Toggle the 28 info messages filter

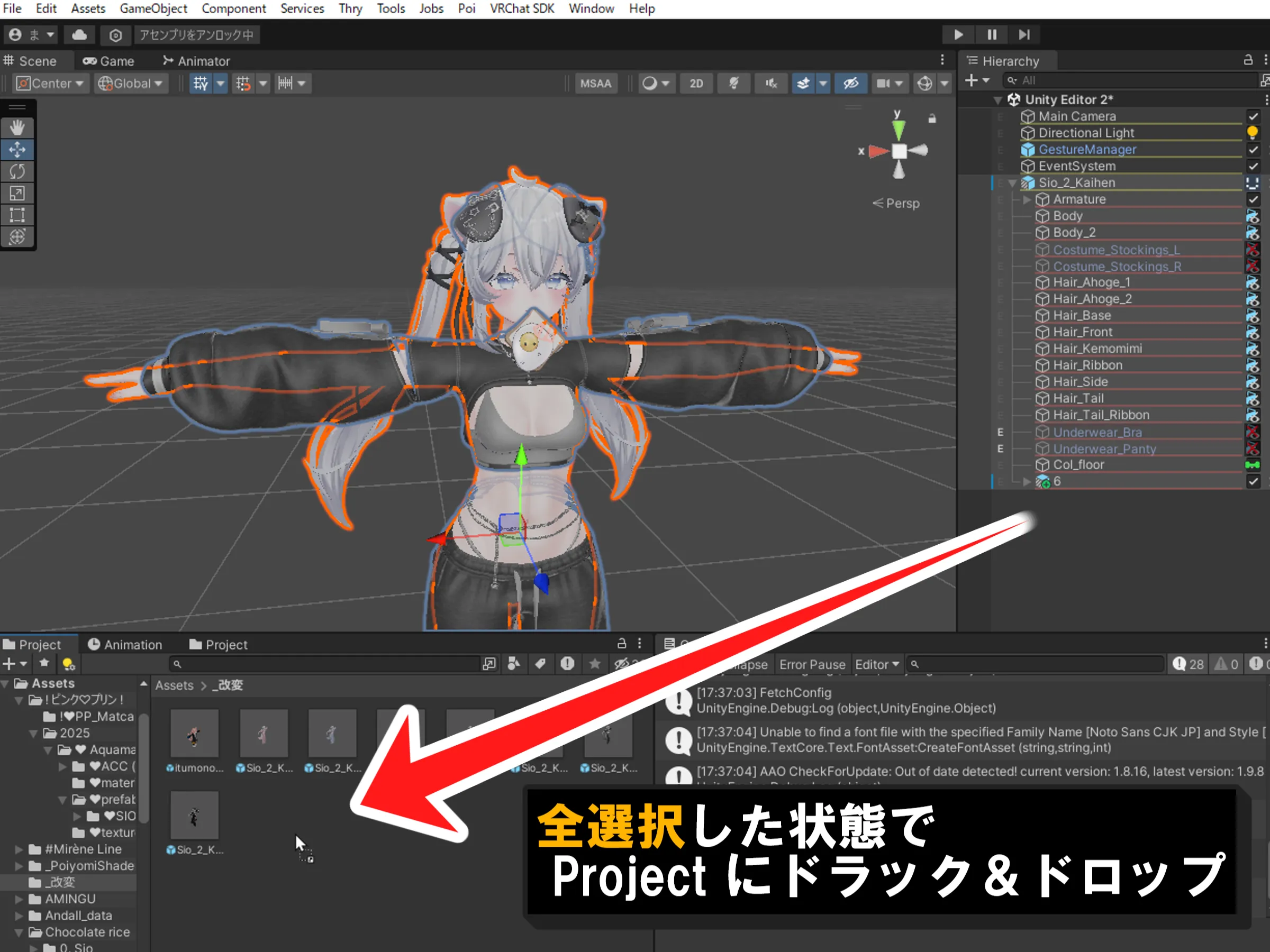(1188, 664)
